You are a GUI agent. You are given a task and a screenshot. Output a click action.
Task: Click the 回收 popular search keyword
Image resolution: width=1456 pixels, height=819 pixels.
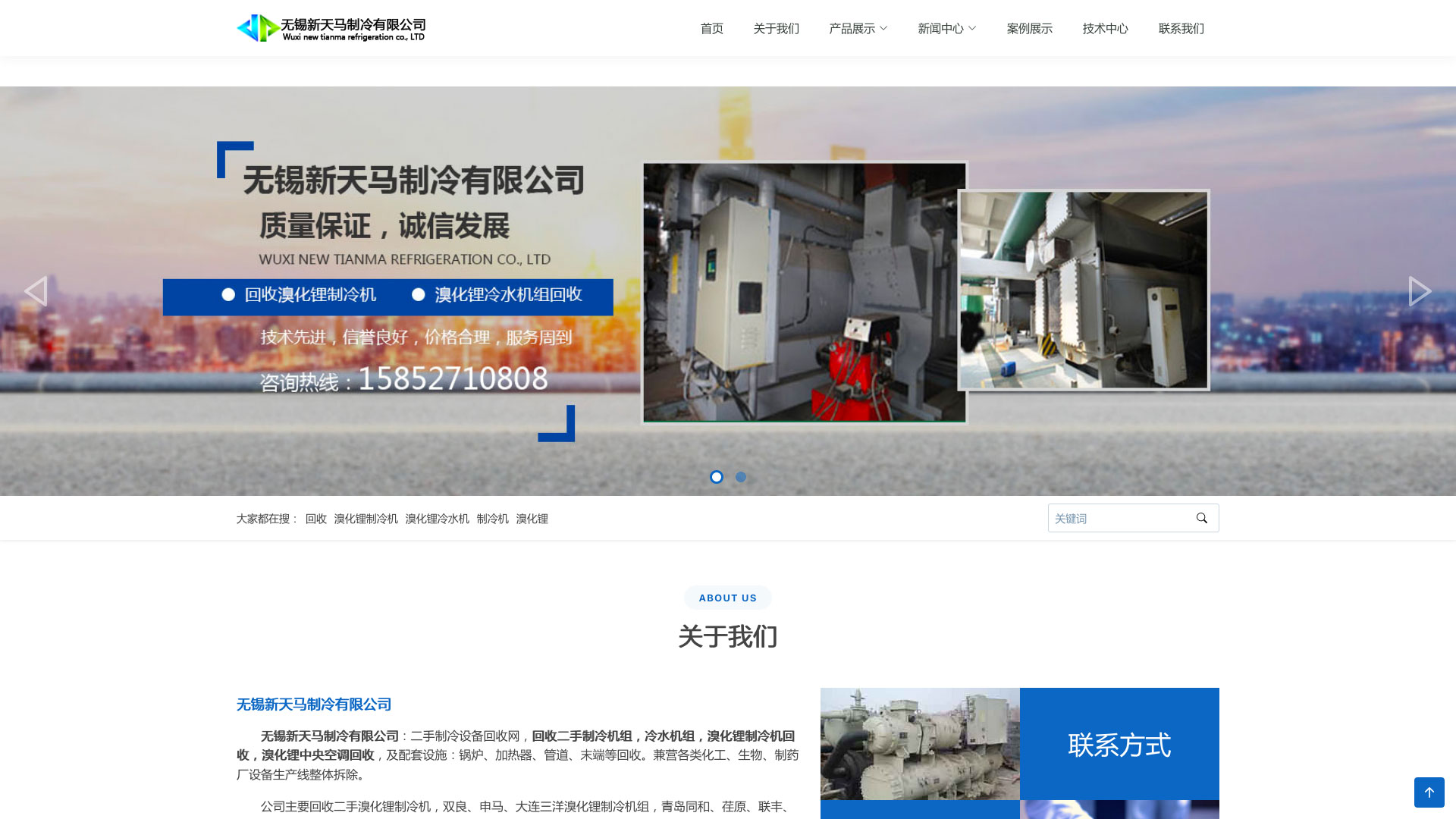pyautogui.click(x=315, y=519)
